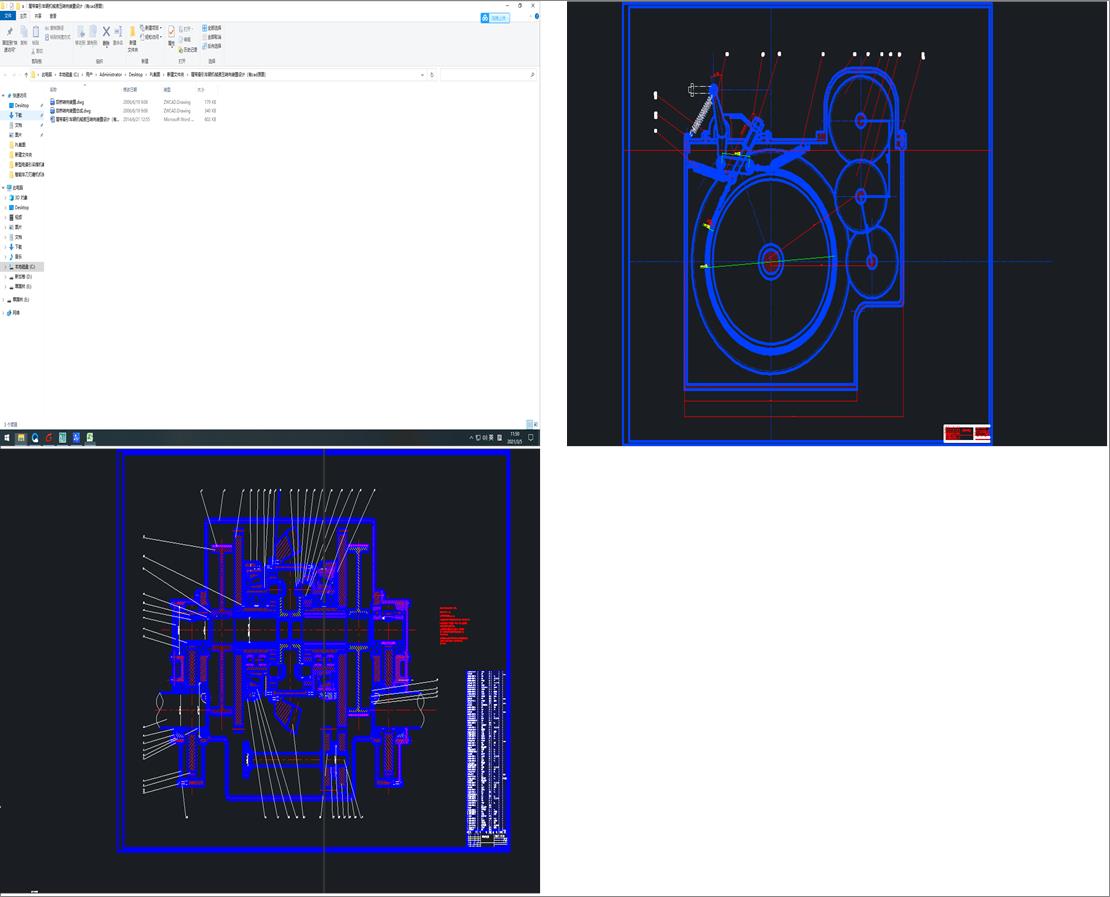Switch to the Share ribbon tab
1110x897 pixels.
click(38, 16)
